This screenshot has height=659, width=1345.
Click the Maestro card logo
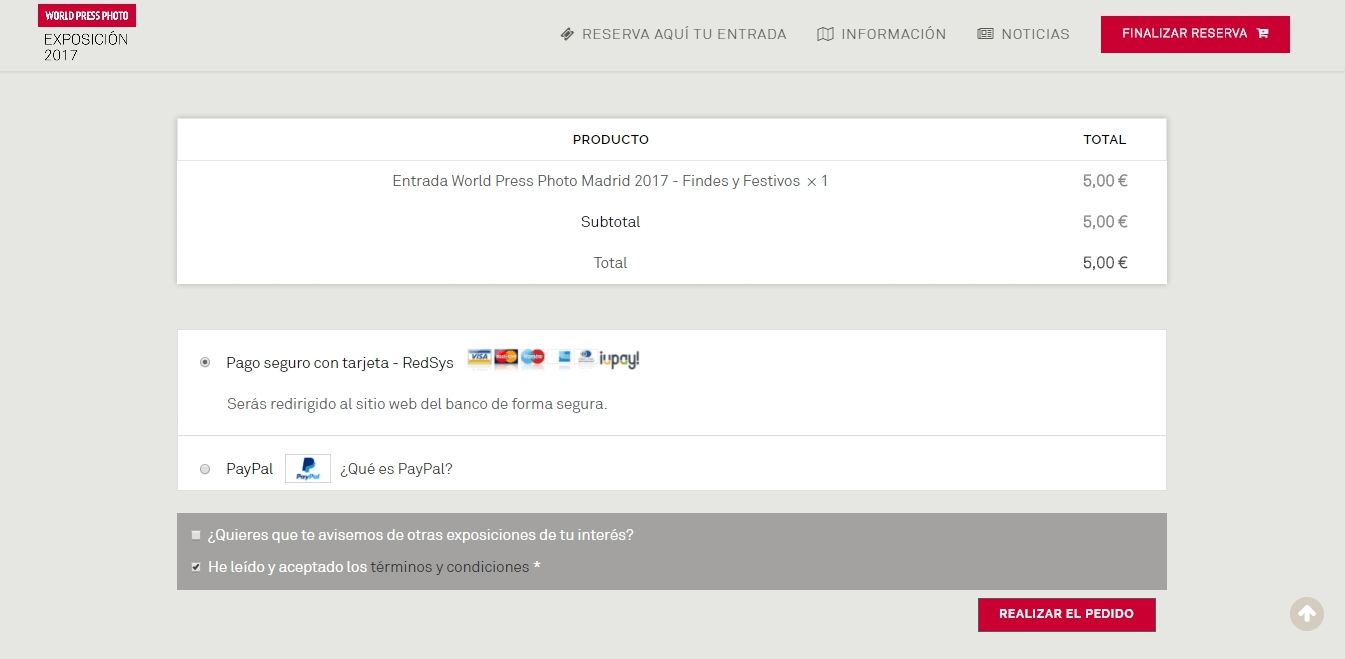[x=533, y=356]
